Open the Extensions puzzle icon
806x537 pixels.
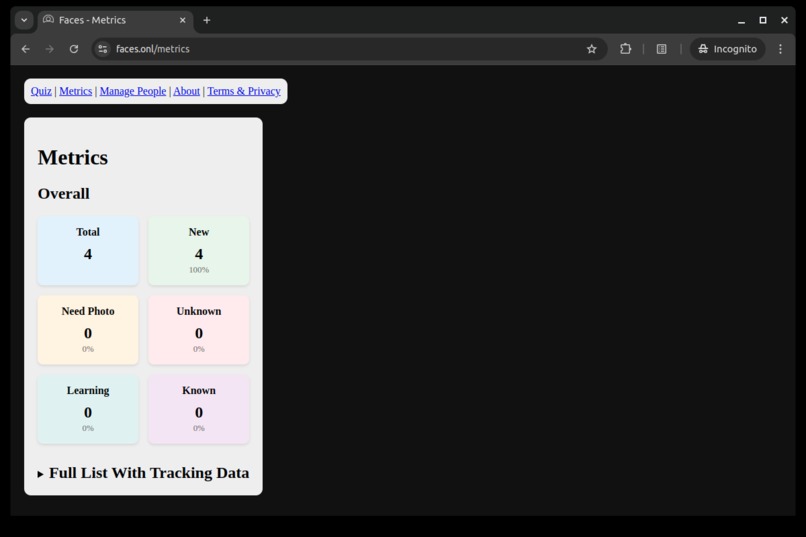tap(625, 49)
